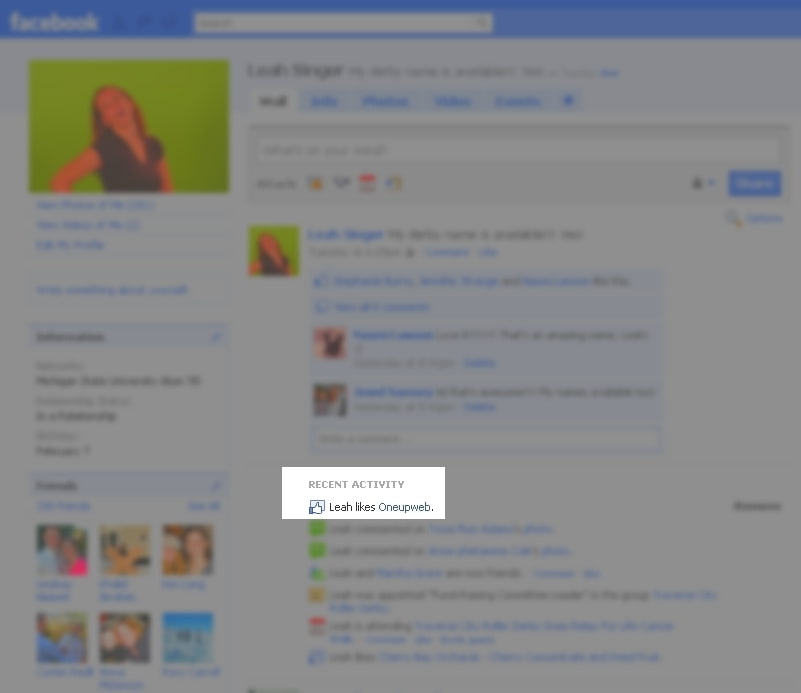Open View all comments link
801x693 pixels.
coord(382,307)
